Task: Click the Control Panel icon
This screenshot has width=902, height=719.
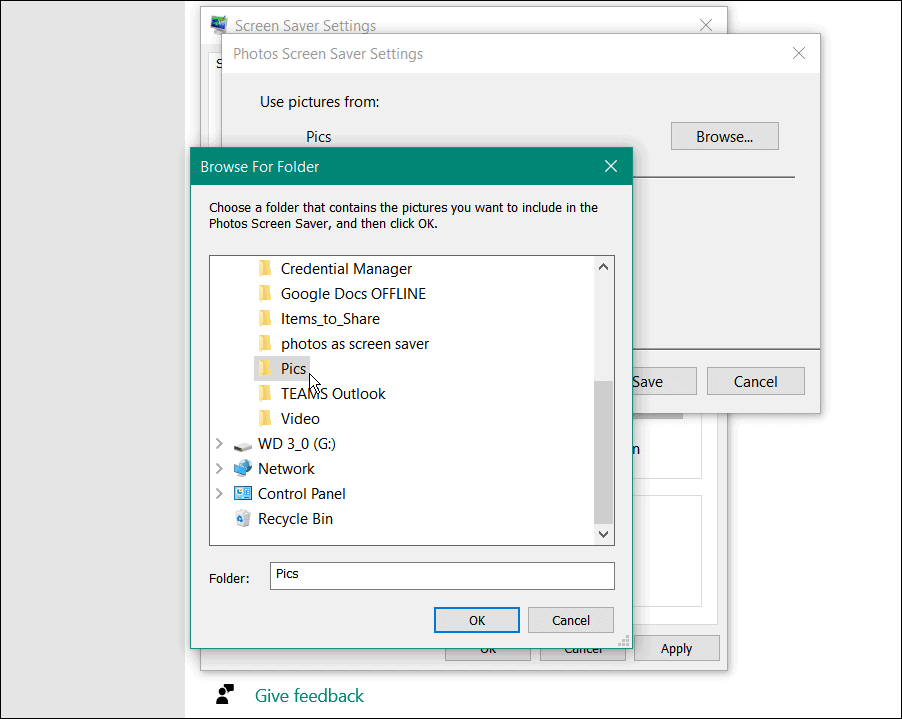Action: click(242, 493)
